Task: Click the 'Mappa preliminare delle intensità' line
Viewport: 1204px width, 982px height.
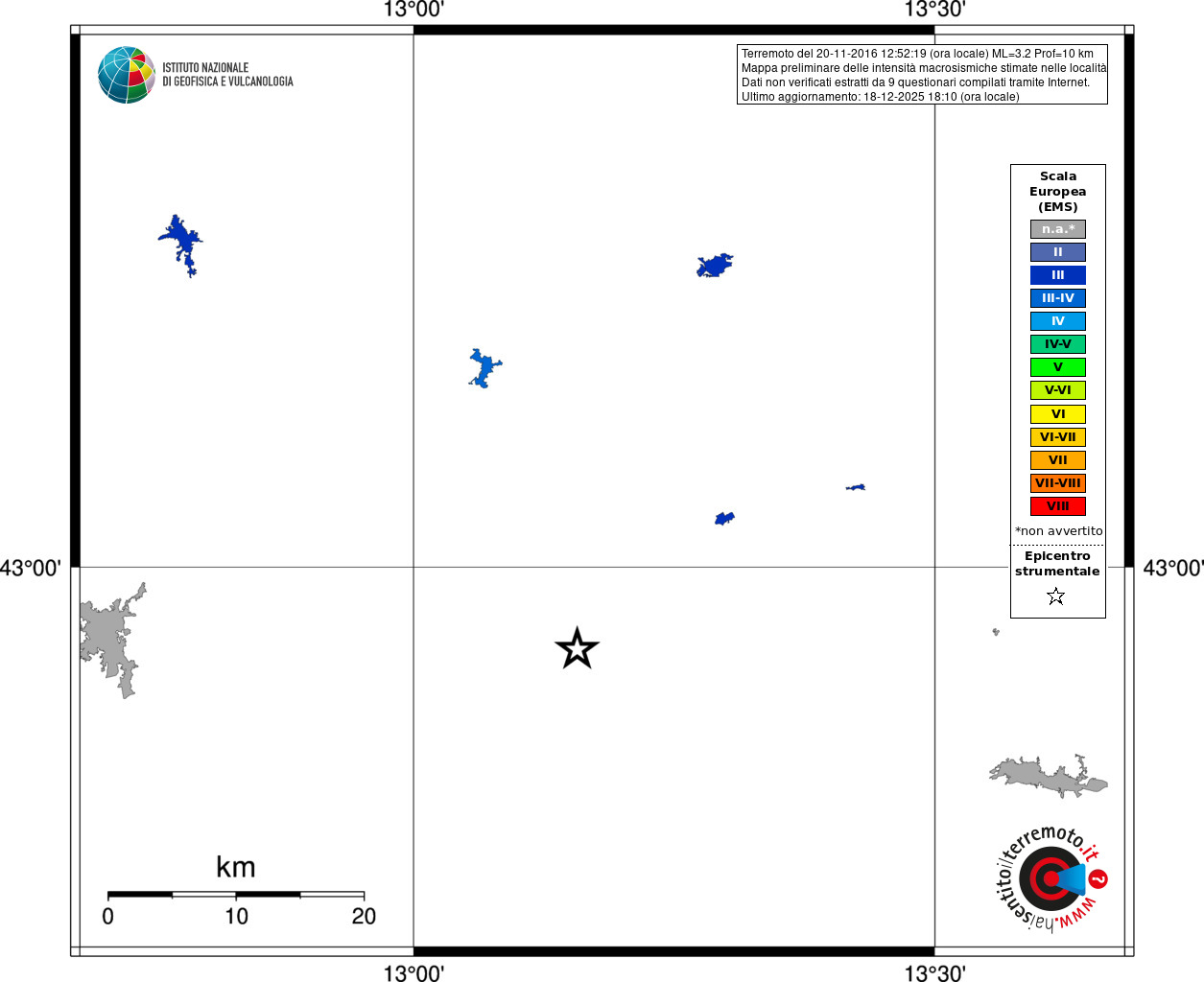Action: click(x=924, y=68)
